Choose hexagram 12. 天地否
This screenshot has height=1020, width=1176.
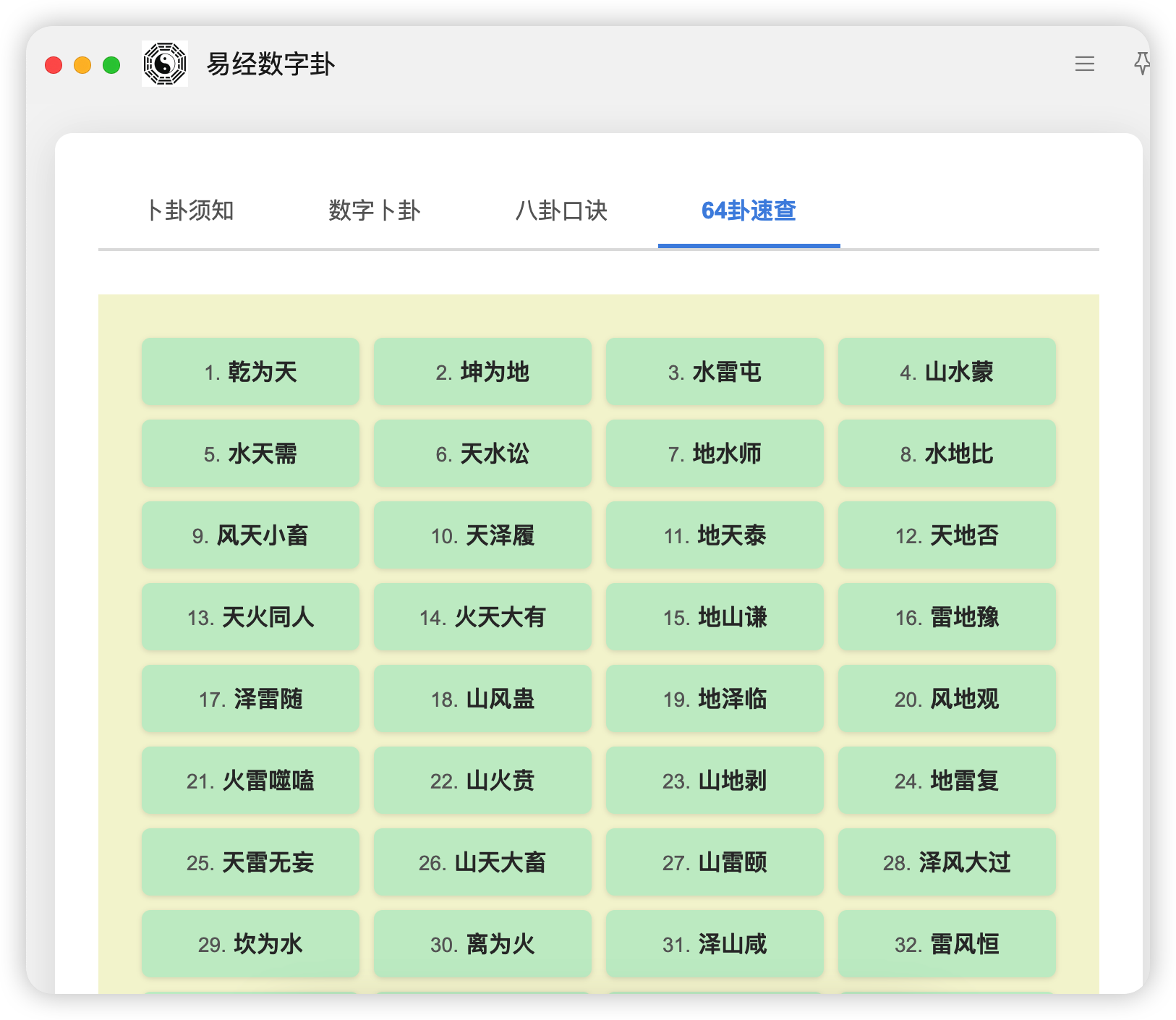[x=947, y=535]
